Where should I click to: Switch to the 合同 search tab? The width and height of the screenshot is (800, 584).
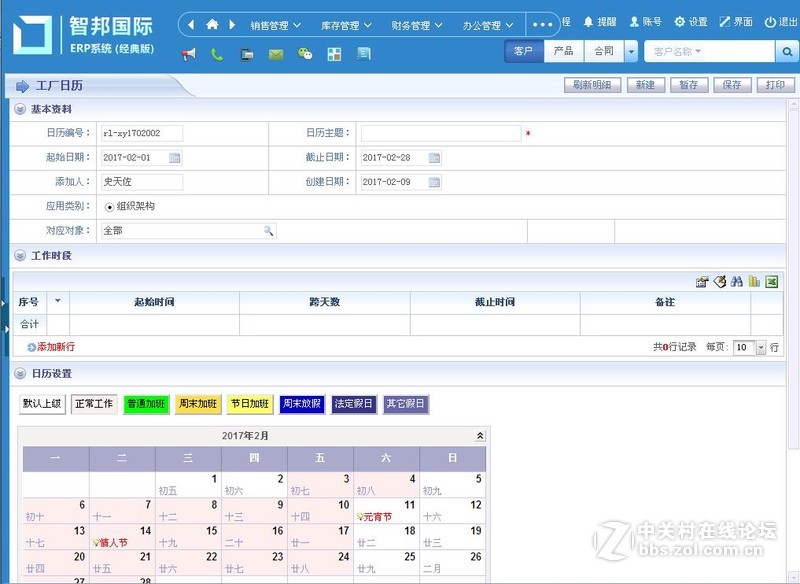(x=604, y=52)
